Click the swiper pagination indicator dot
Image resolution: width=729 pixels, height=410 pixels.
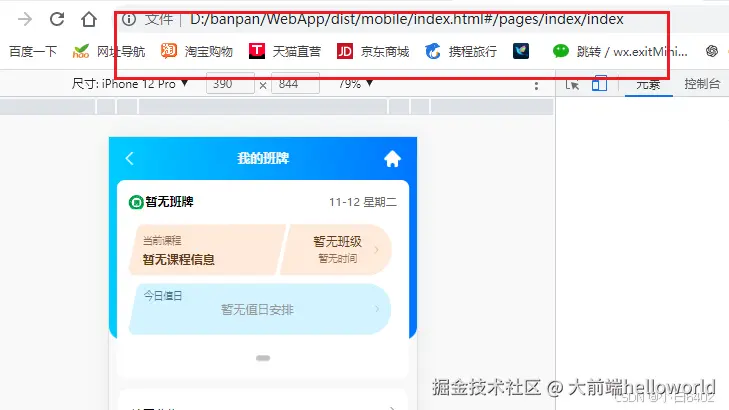263,358
